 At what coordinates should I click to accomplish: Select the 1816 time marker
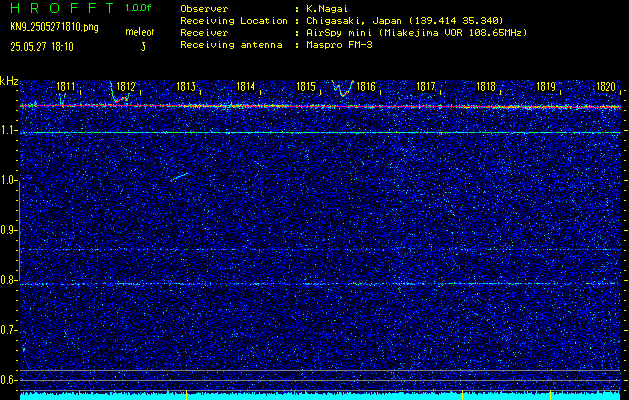[366, 86]
